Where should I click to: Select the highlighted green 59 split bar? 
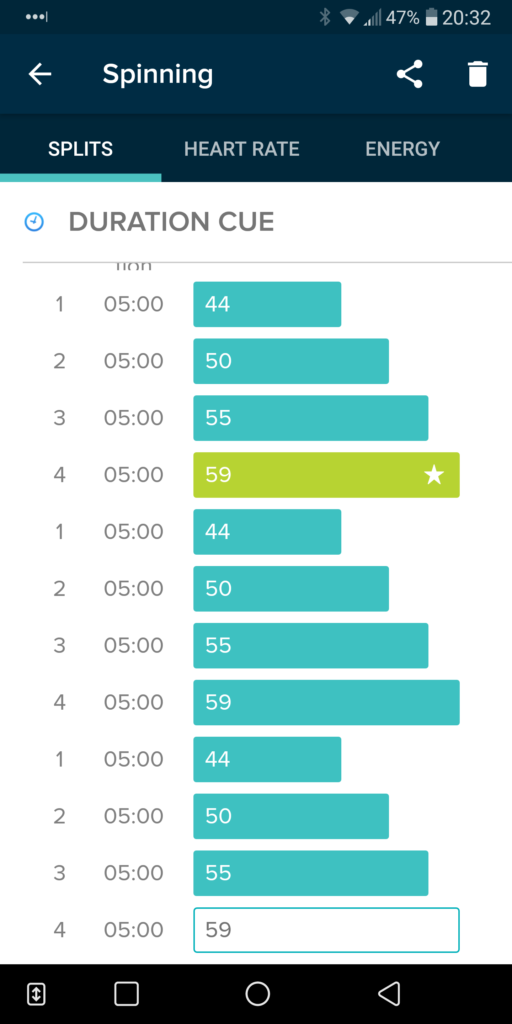click(x=327, y=475)
